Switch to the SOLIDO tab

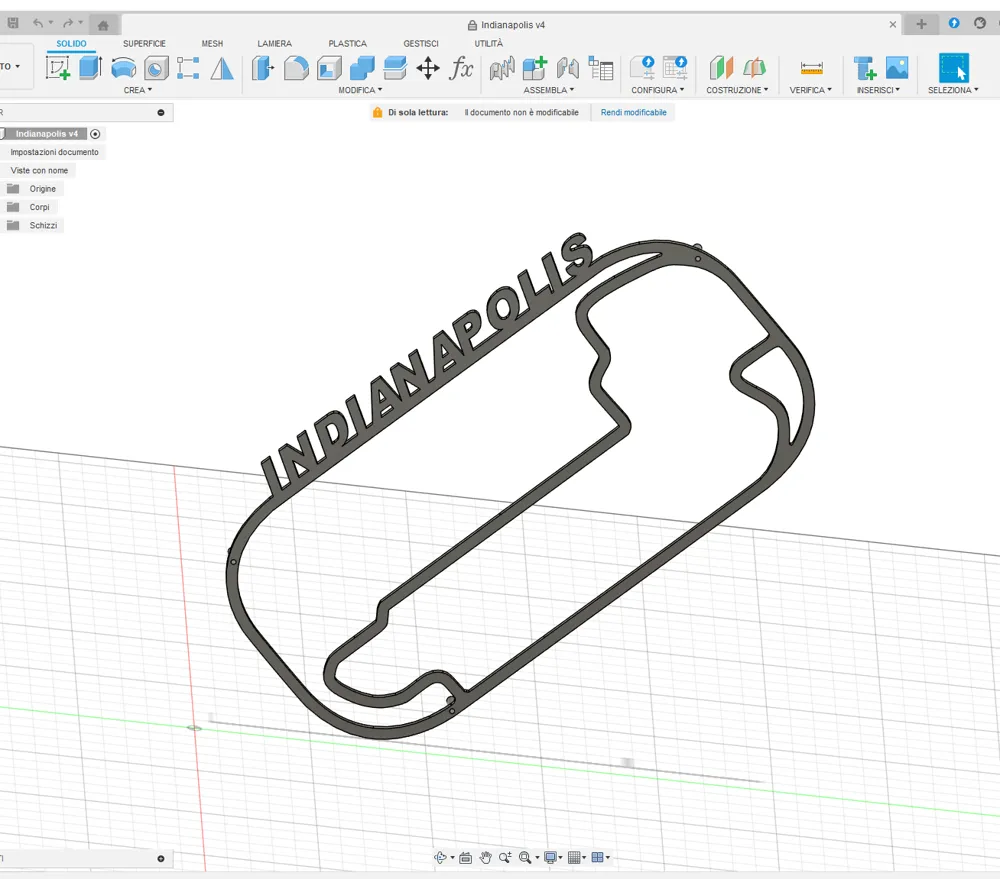click(x=71, y=43)
